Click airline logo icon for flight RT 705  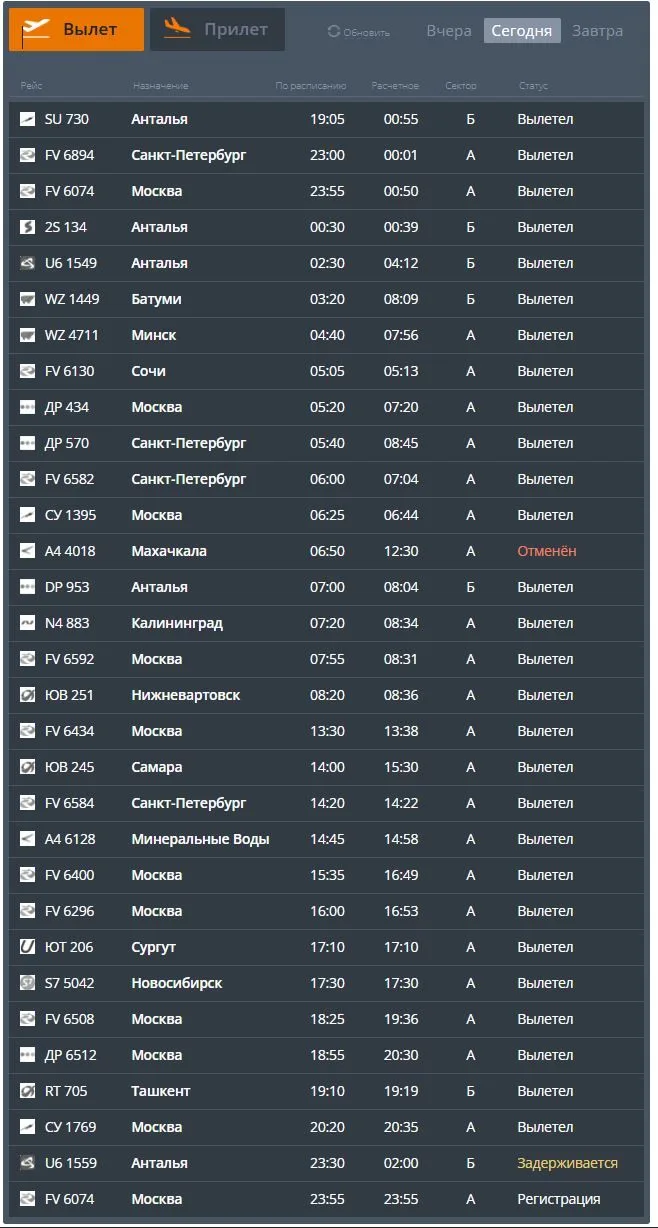pyautogui.click(x=28, y=1091)
